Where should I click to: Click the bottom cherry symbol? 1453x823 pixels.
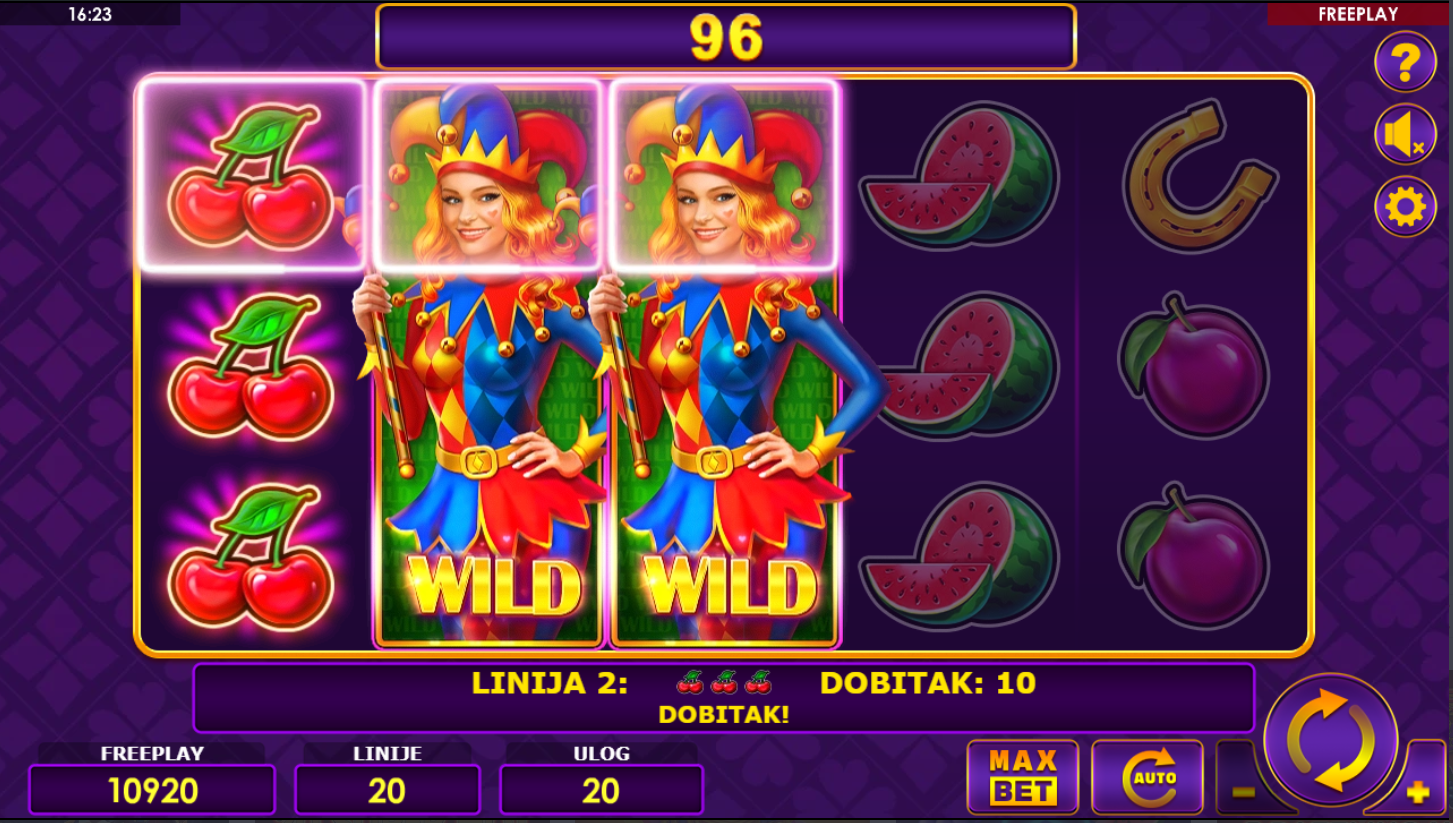click(x=250, y=556)
